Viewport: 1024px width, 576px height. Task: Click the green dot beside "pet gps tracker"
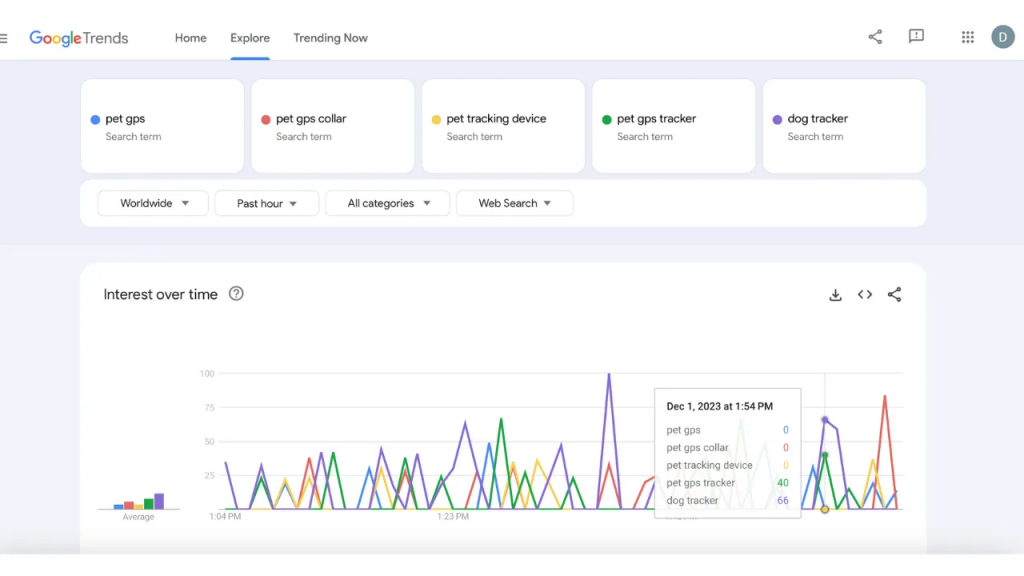click(607, 120)
